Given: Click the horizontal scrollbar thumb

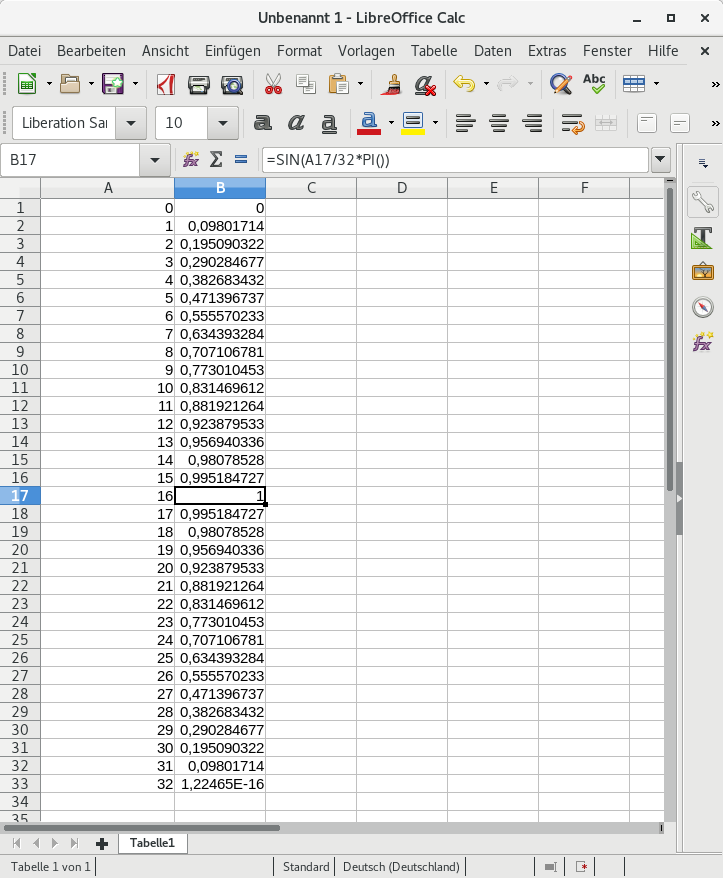Looking at the screenshot, I should tap(142, 828).
